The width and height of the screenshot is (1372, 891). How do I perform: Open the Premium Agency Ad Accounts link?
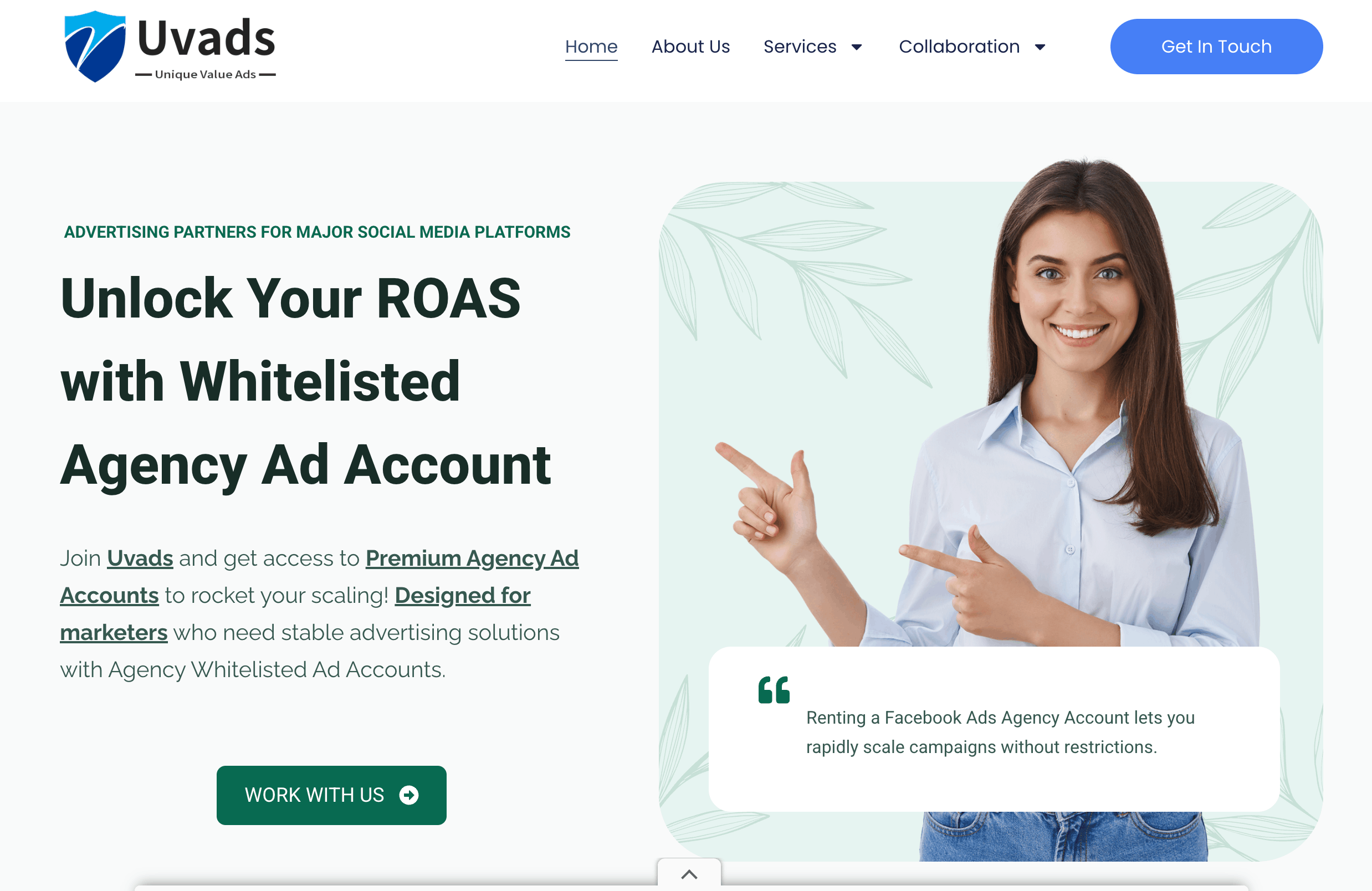[319, 576]
